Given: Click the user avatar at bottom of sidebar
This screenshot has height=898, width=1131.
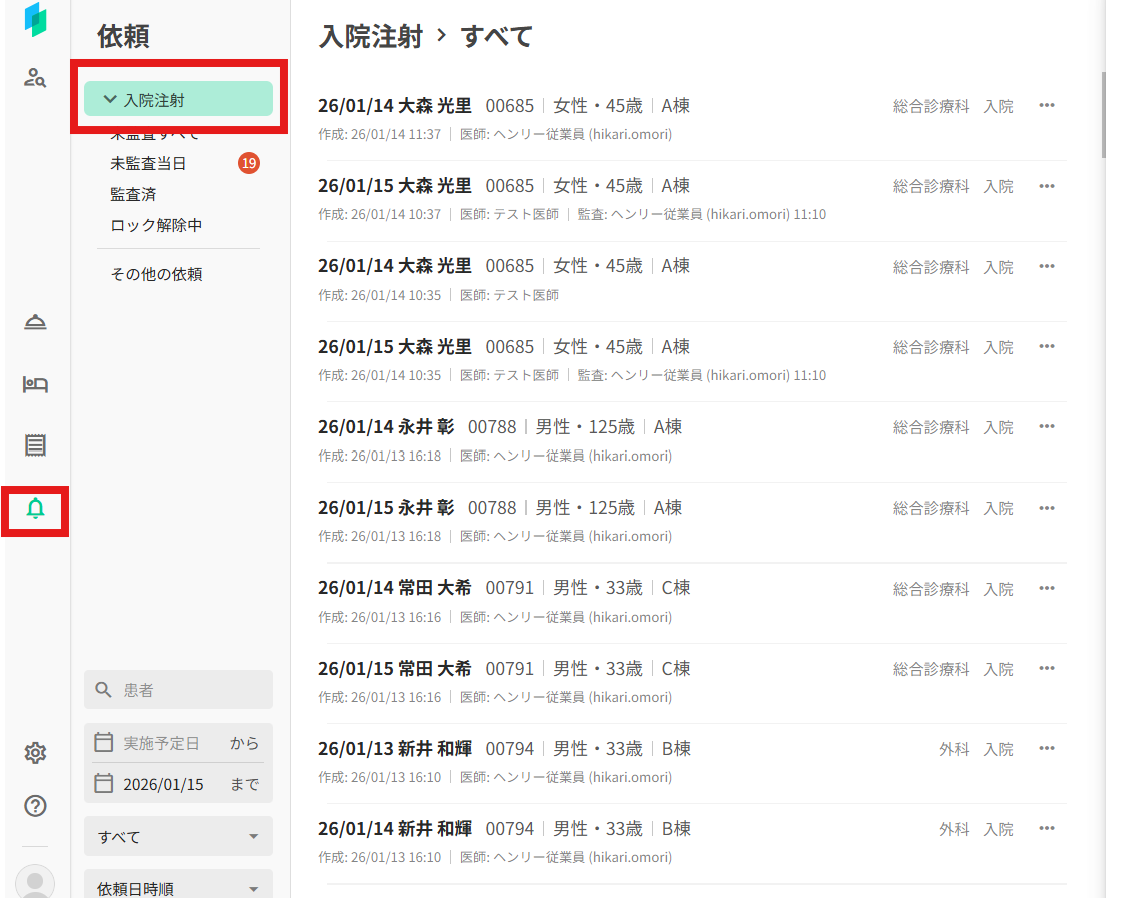Looking at the screenshot, I should (x=35, y=881).
